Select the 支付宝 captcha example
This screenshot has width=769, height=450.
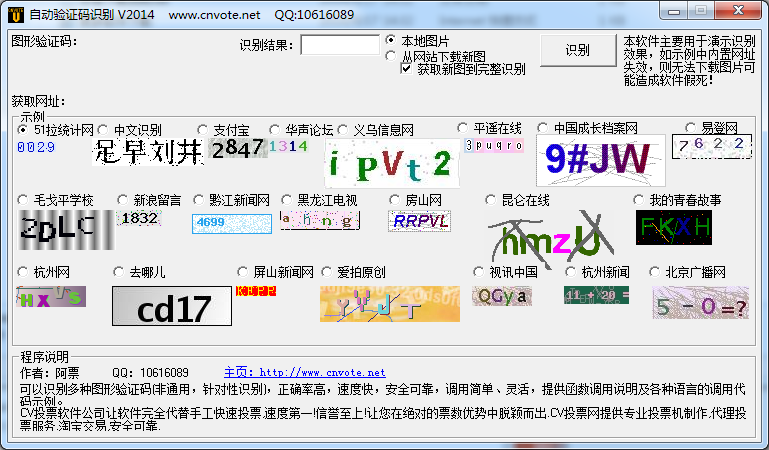point(204,130)
